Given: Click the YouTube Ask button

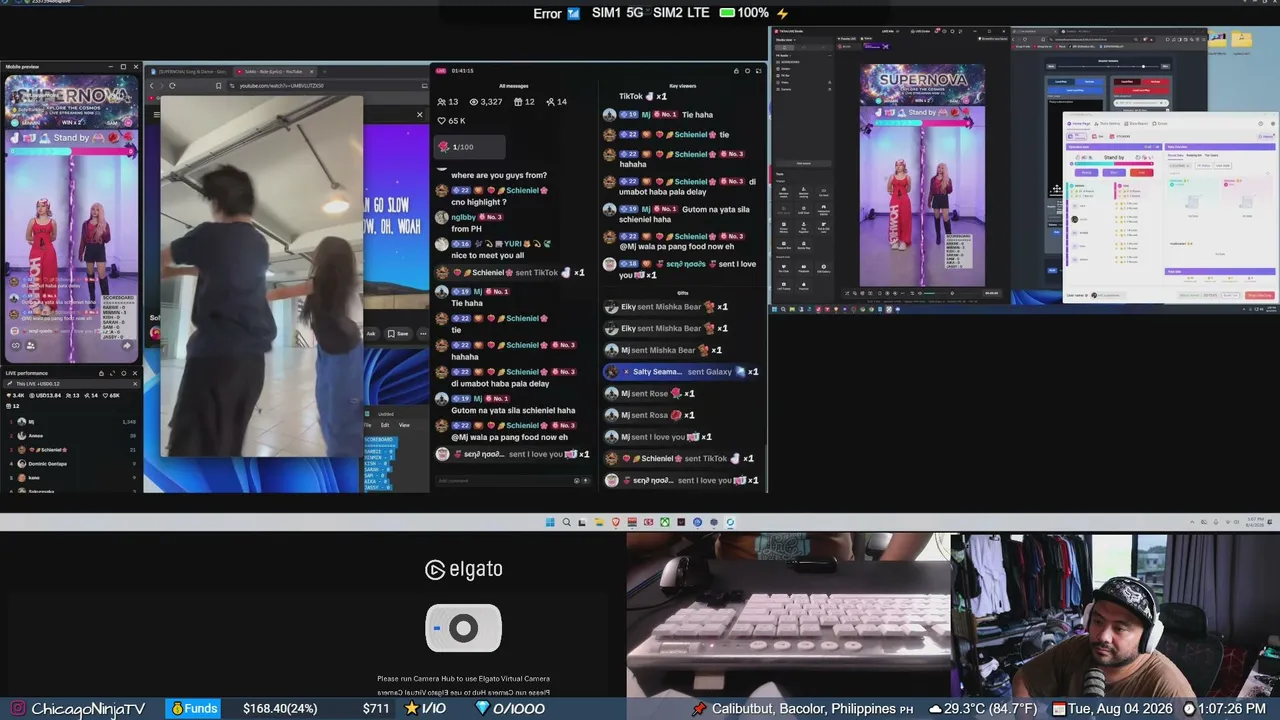Looking at the screenshot, I should [371, 333].
